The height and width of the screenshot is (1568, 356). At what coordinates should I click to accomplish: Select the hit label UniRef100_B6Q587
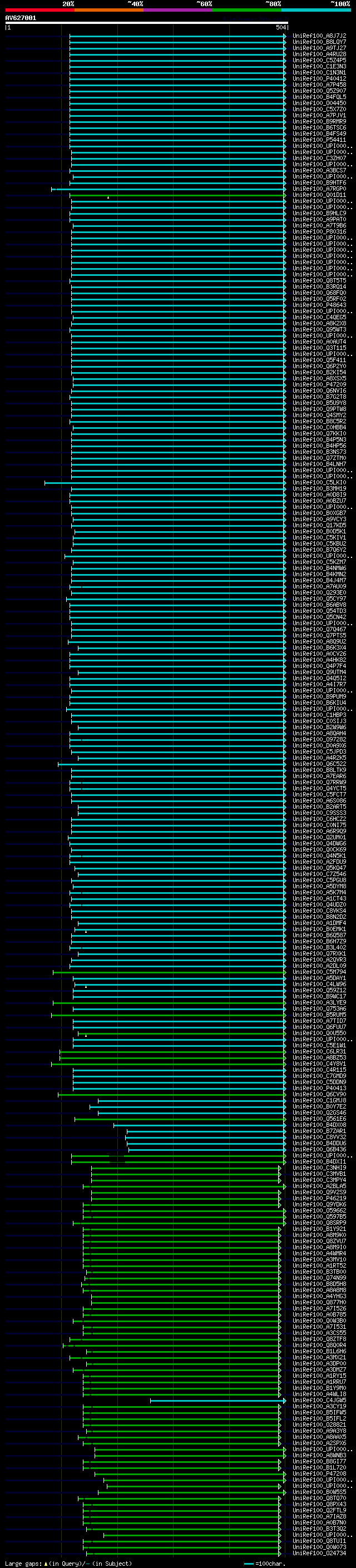(319, 936)
